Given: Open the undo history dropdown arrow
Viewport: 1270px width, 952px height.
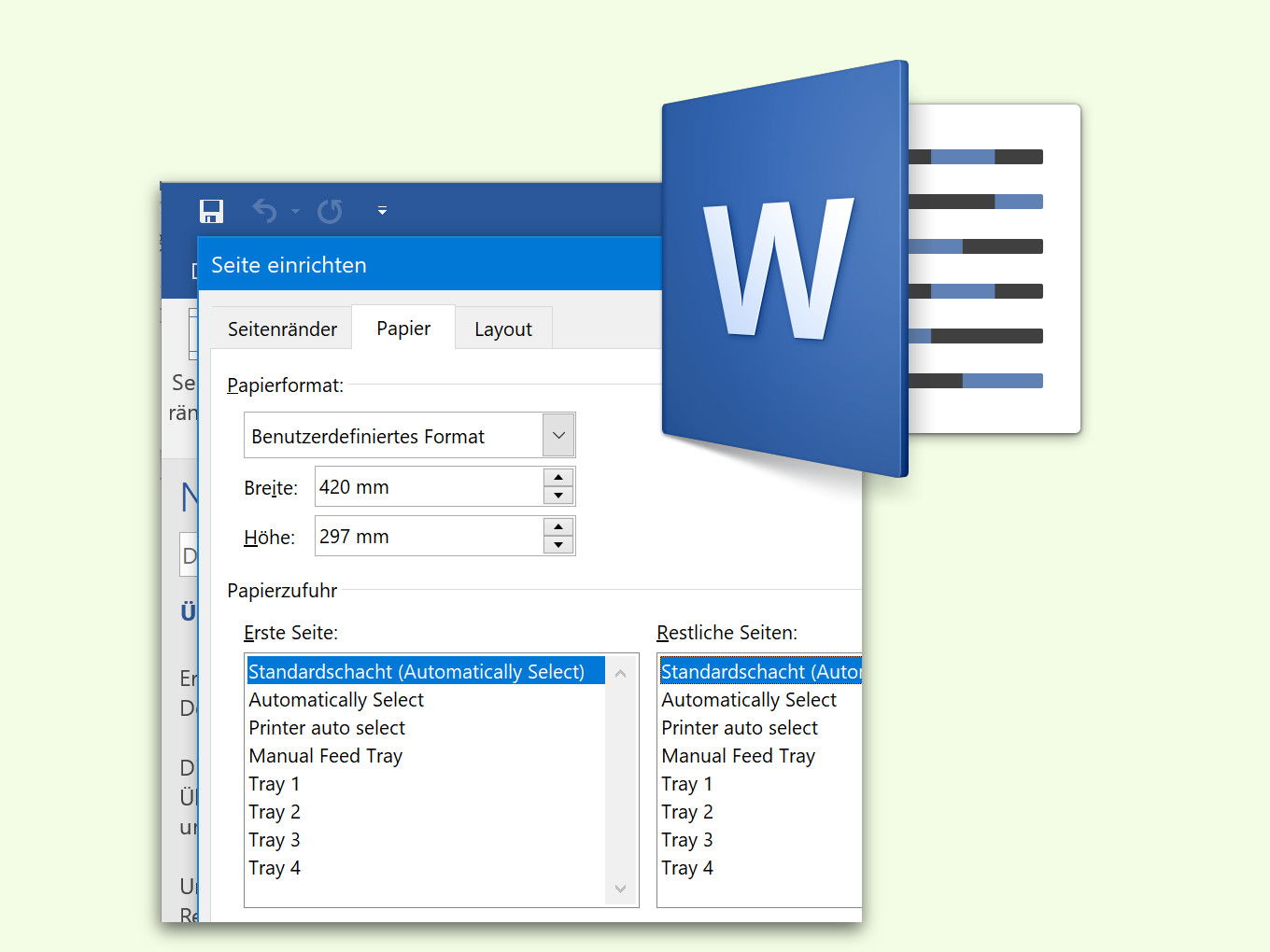Looking at the screenshot, I should (295, 212).
